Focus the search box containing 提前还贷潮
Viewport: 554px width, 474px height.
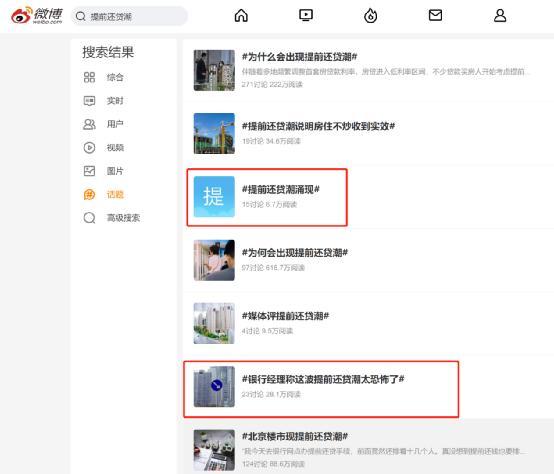tap(129, 16)
